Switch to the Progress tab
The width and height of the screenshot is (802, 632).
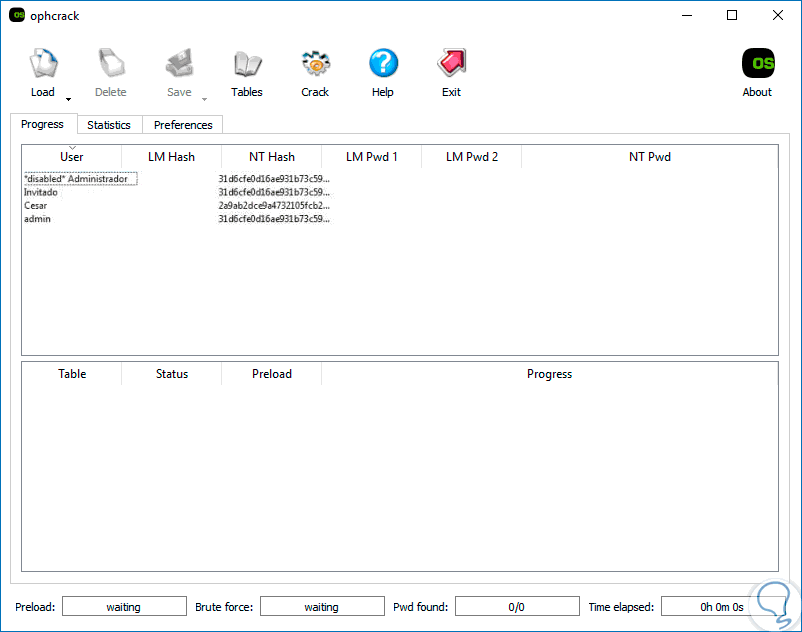[x=42, y=124]
